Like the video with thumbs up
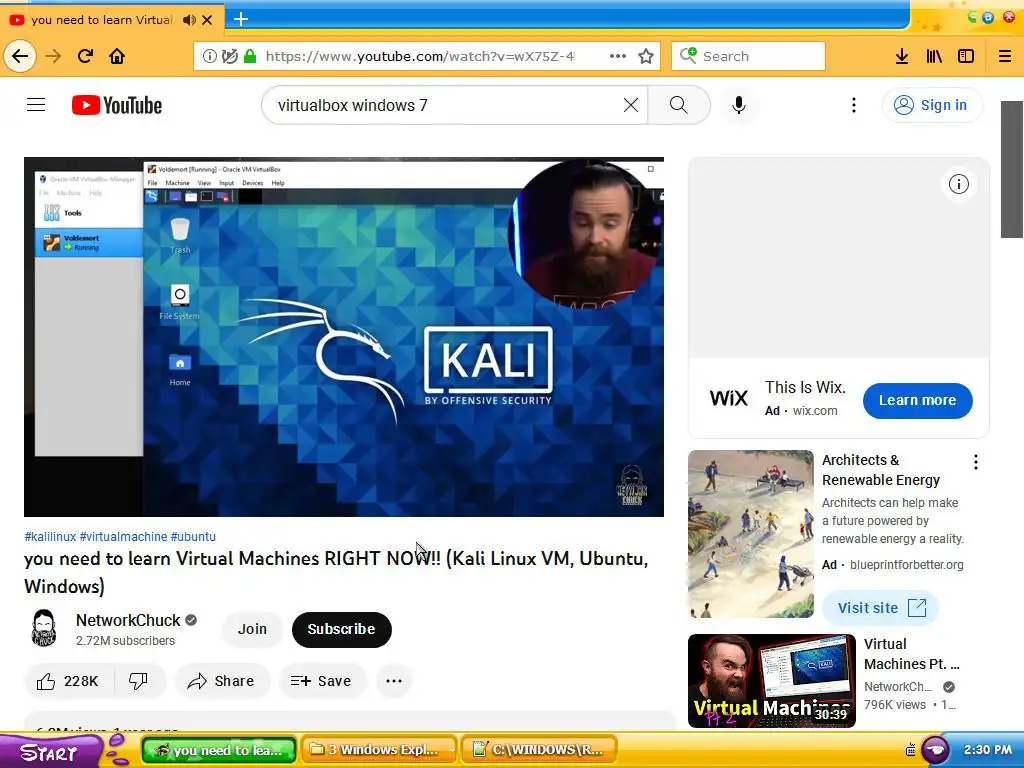 pyautogui.click(x=69, y=681)
